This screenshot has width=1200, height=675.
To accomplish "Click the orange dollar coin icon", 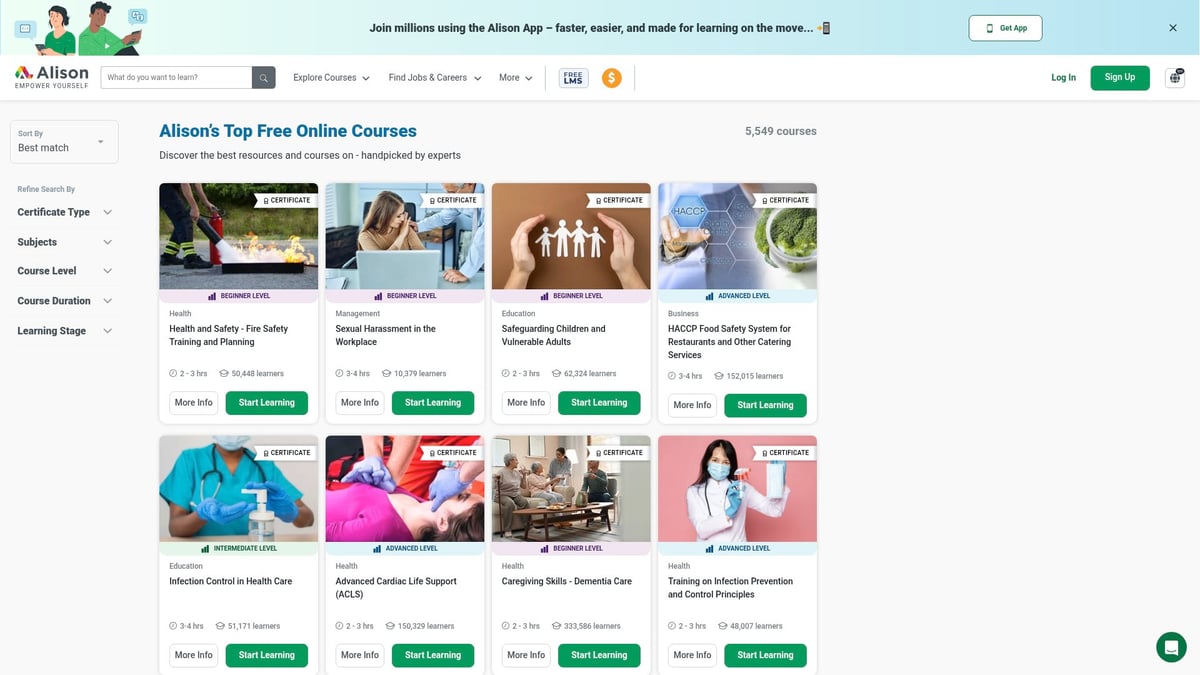I will [612, 77].
